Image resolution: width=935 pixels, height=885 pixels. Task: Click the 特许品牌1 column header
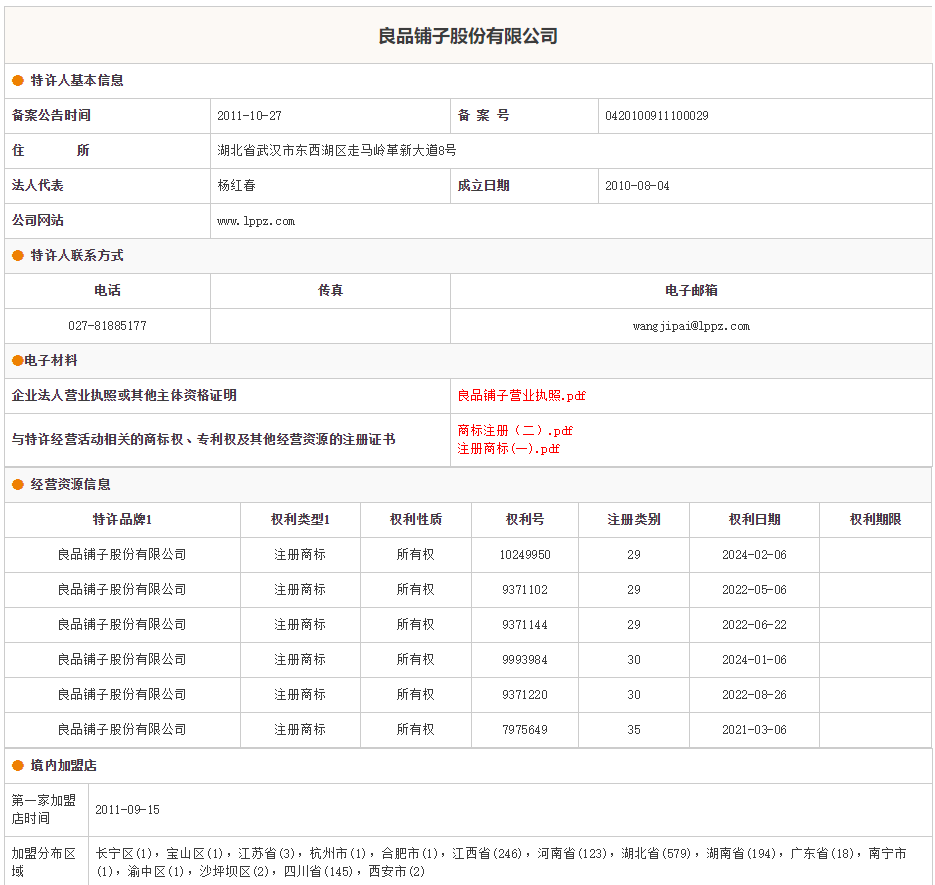122,520
